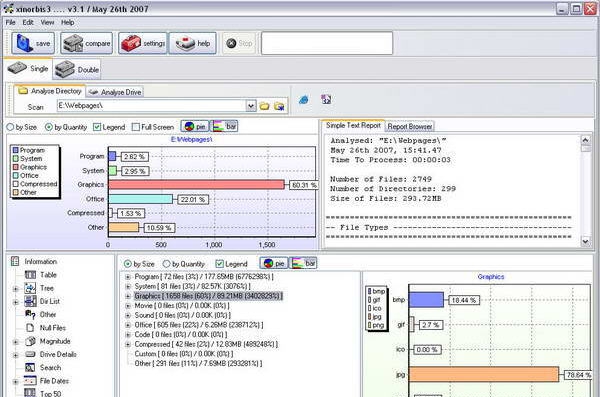The width and height of the screenshot is (600, 397).
Task: Open the File menu
Action: tap(10, 23)
